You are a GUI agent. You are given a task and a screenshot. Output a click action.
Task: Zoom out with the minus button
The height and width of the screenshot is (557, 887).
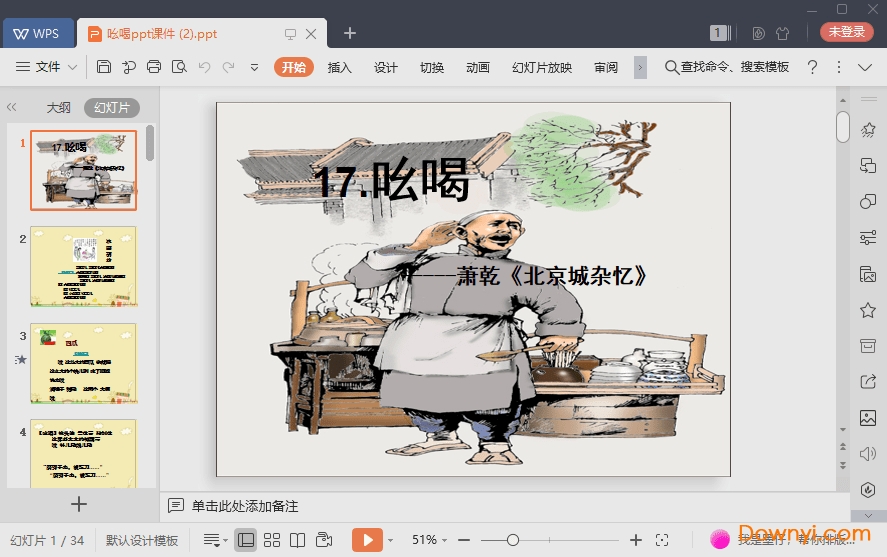464,541
